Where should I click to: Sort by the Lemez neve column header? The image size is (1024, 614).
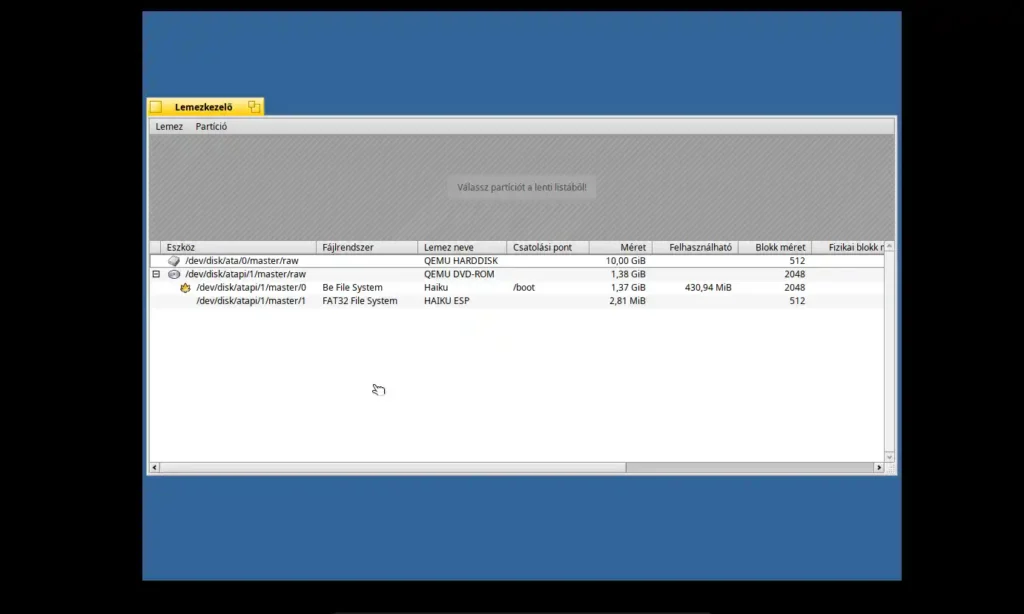tap(462, 247)
